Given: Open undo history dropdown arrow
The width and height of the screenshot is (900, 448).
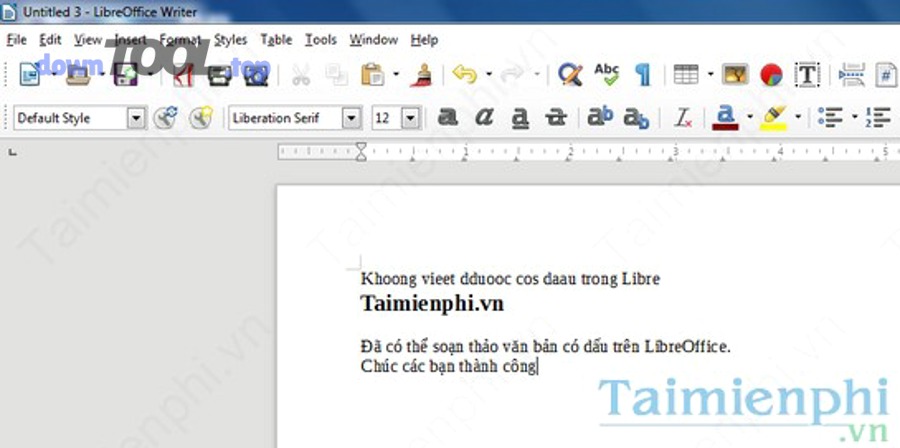Looking at the screenshot, I should pos(488,74).
